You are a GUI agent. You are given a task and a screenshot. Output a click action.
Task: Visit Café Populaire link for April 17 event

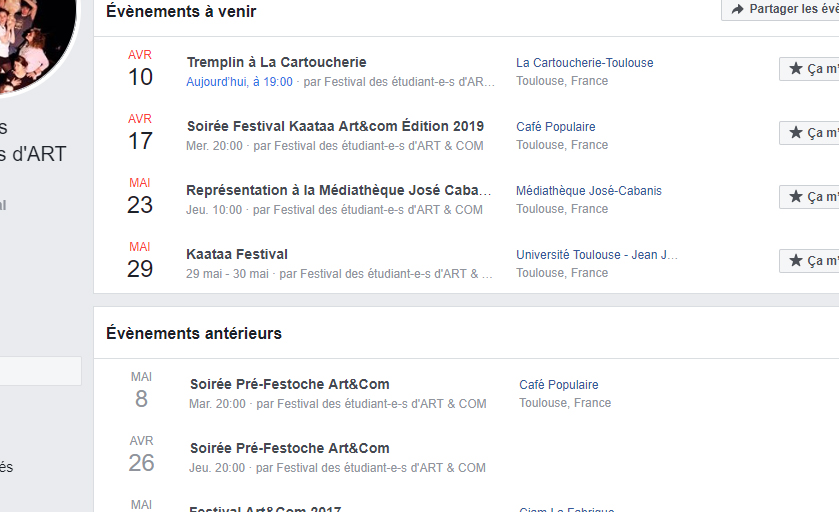tap(555, 127)
